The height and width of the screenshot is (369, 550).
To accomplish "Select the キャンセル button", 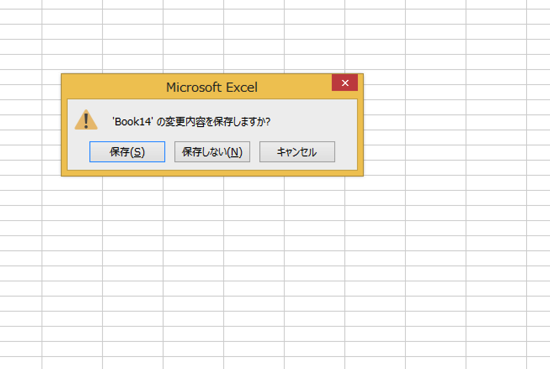I will coord(297,152).
